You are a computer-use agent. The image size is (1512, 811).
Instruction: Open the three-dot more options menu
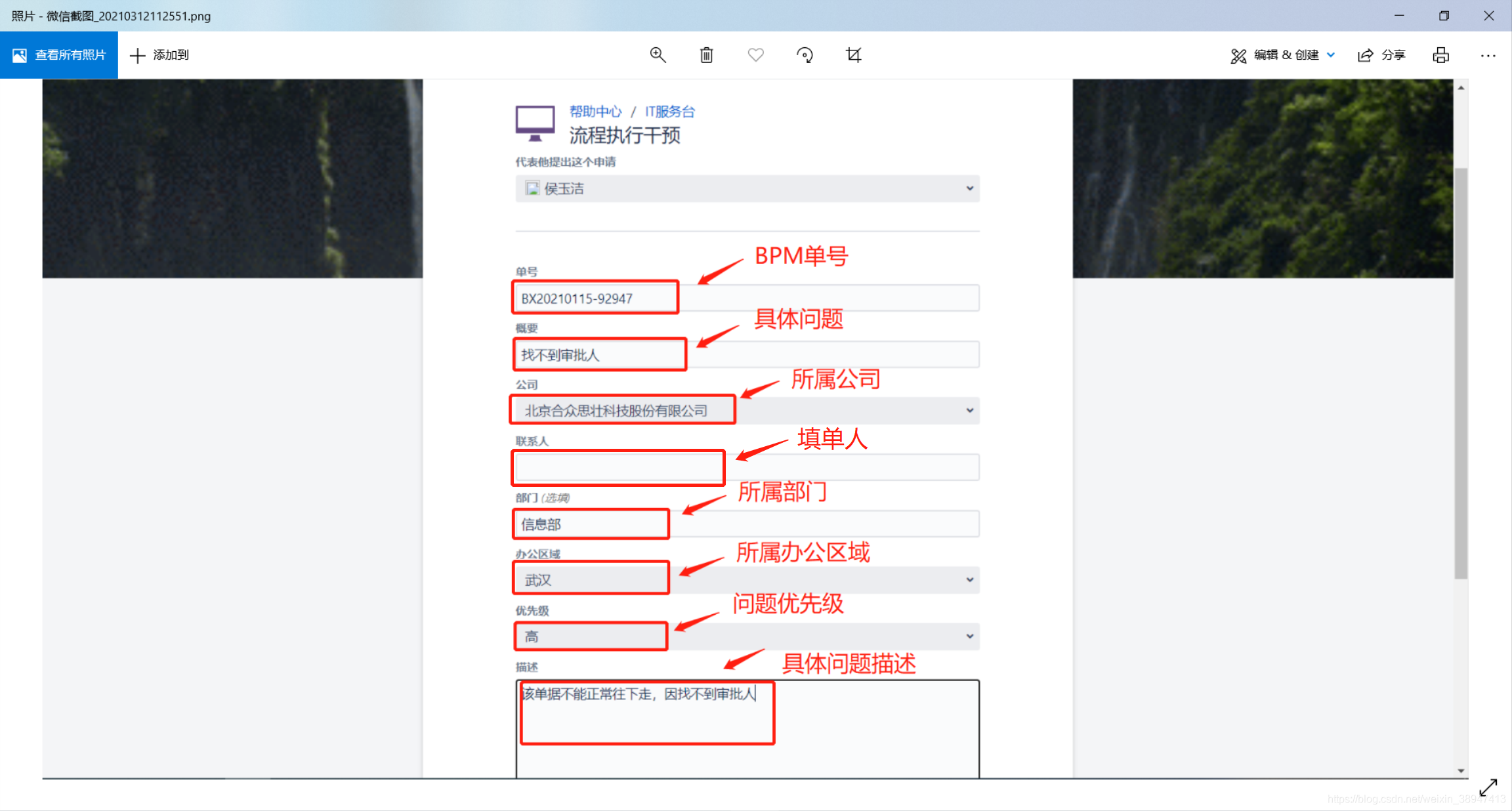(x=1488, y=56)
